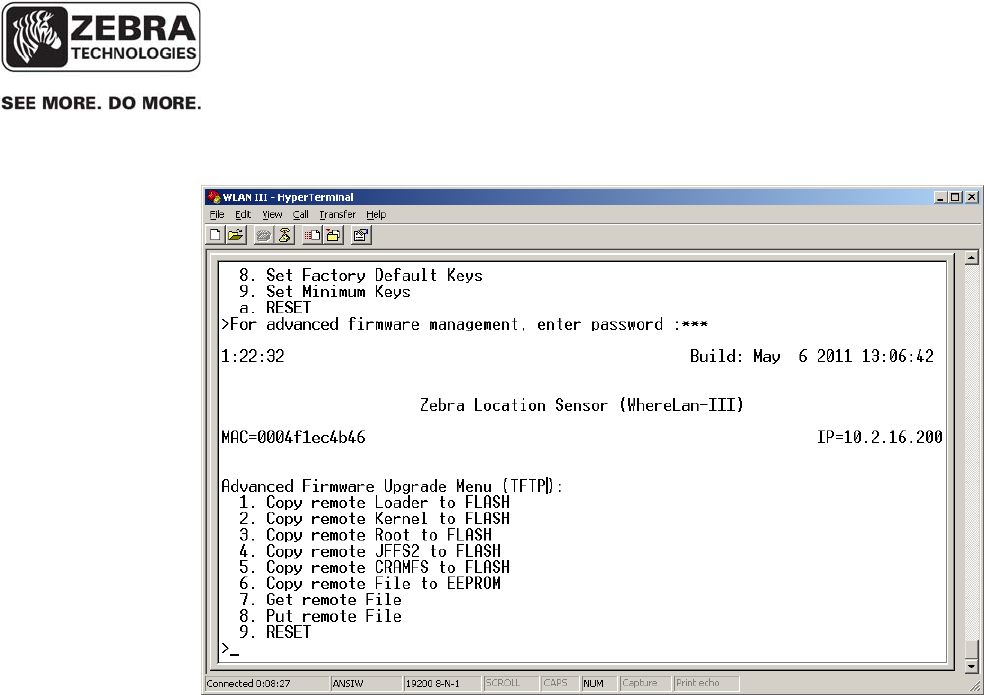The width and height of the screenshot is (984, 695).
Task: Click the Properties toolbar icon
Action: tap(361, 235)
